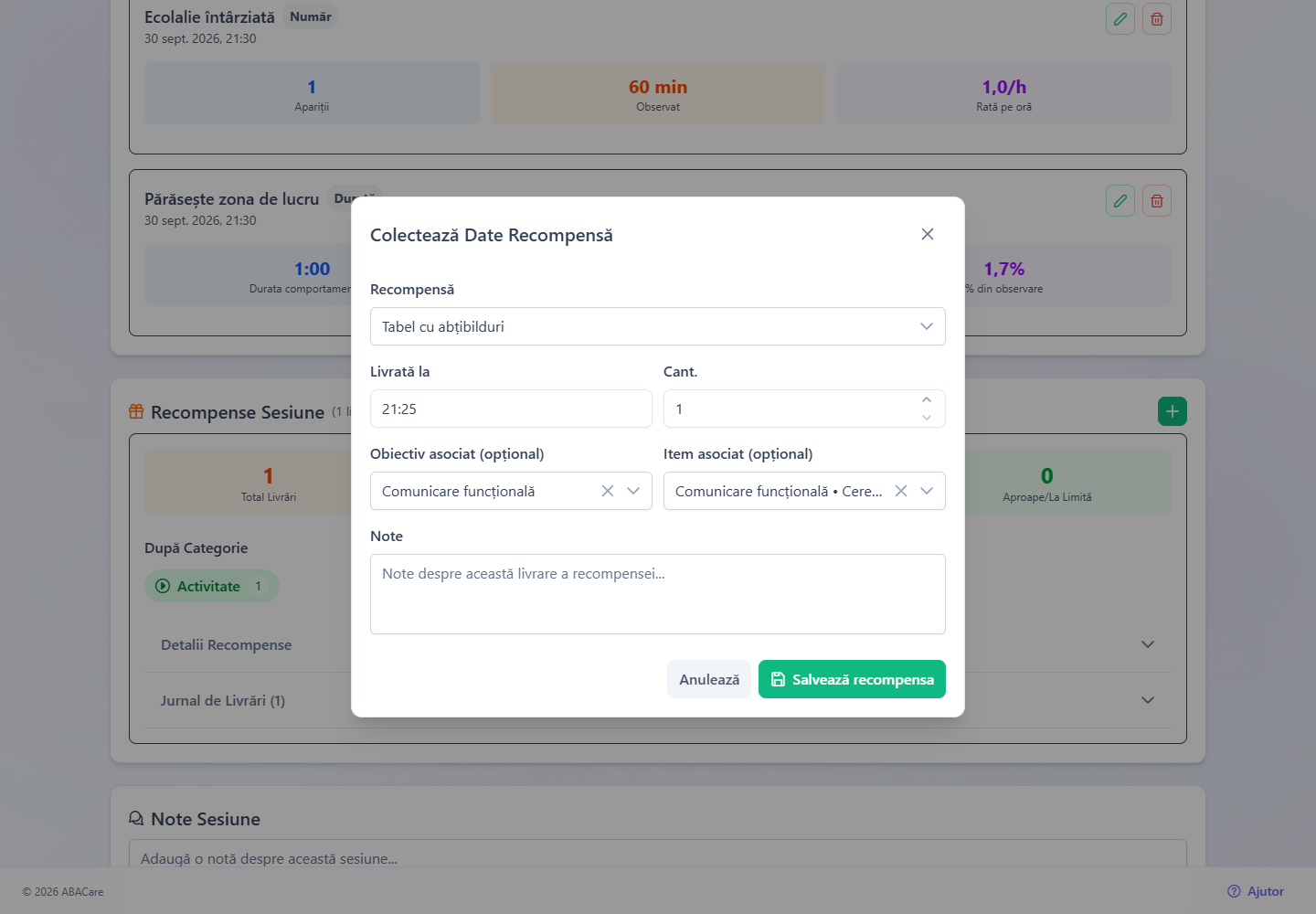
Task: Open the Recompensă dropdown showing Tabel cu abțibilduri
Action: point(658,326)
